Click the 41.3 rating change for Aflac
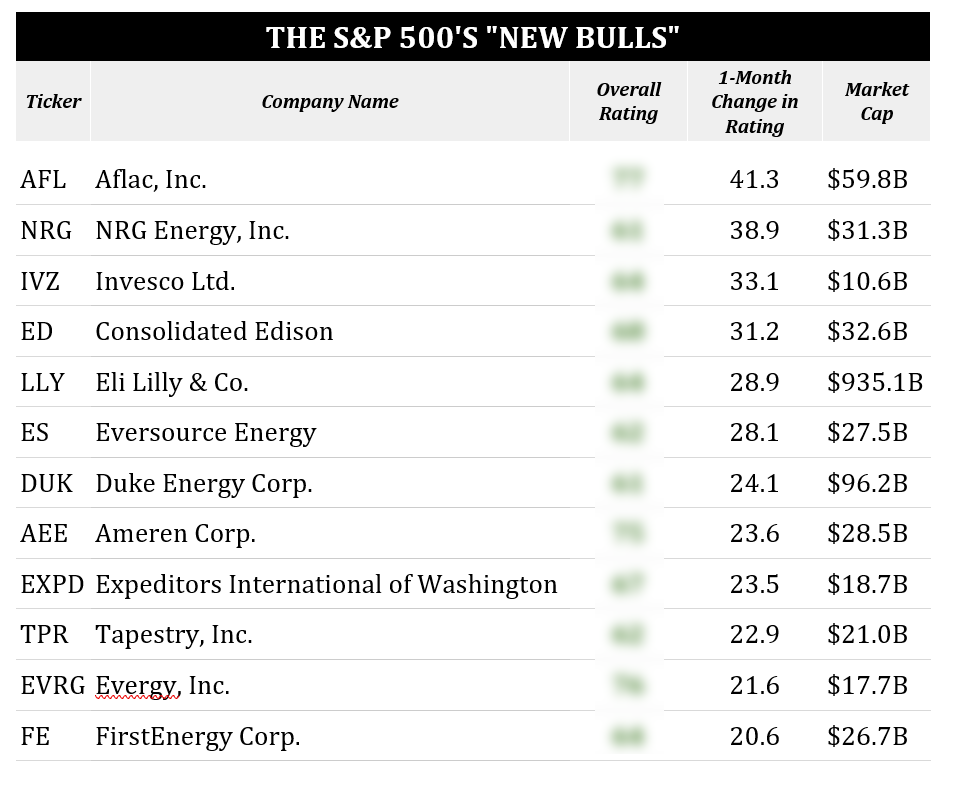 click(x=754, y=180)
